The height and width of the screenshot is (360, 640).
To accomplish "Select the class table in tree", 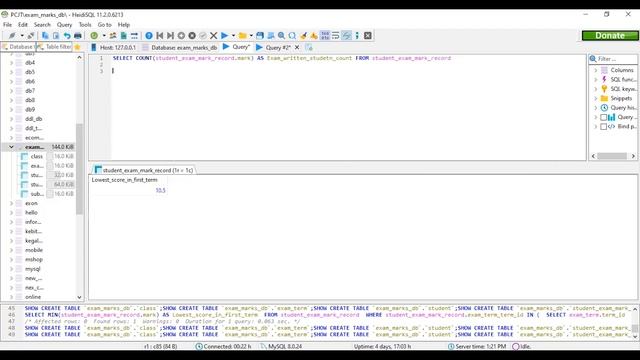I will [37, 156].
